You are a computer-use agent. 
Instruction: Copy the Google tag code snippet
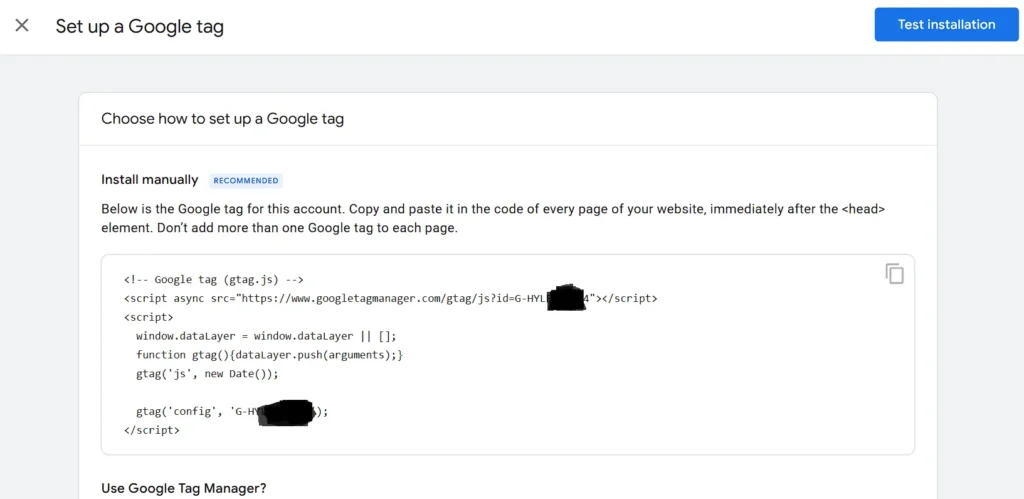pos(894,274)
